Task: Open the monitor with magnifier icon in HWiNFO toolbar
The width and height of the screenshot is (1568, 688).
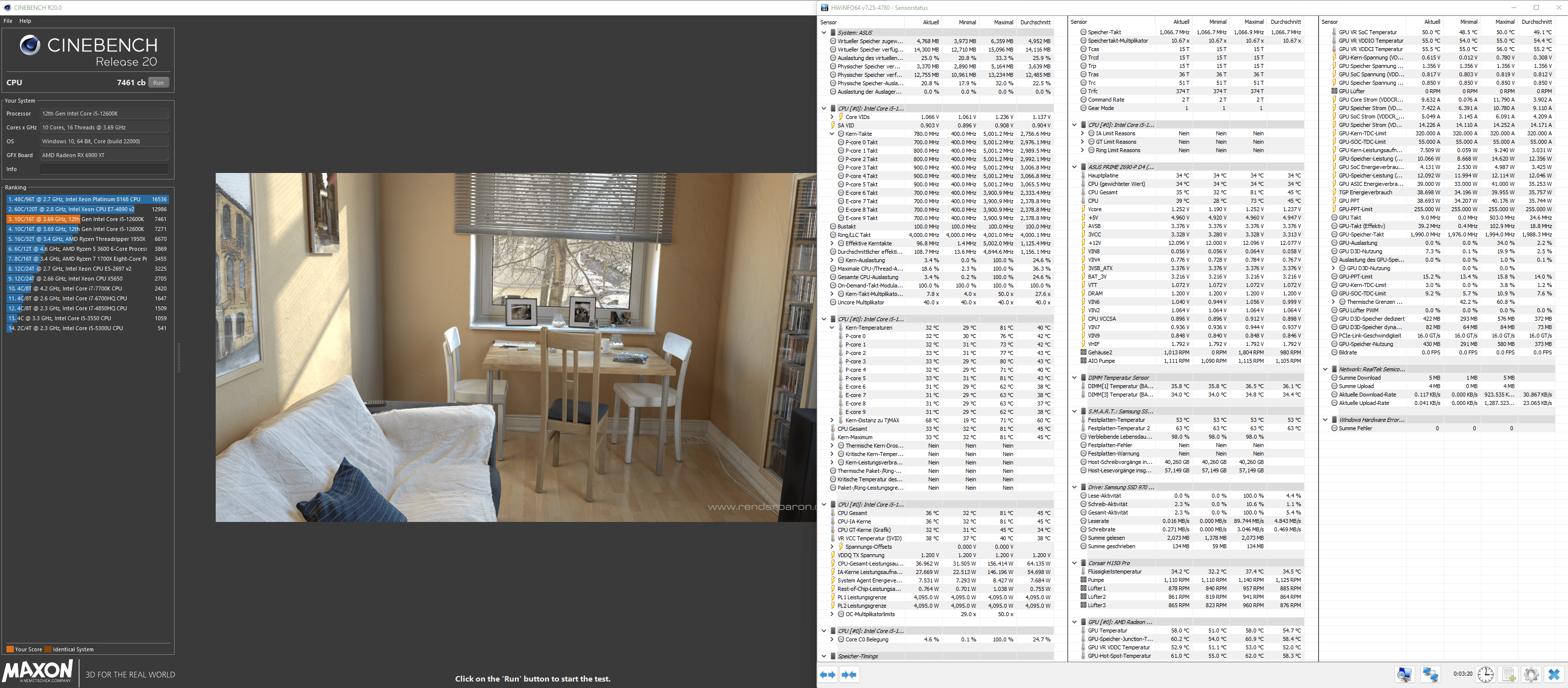Action: [1404, 675]
